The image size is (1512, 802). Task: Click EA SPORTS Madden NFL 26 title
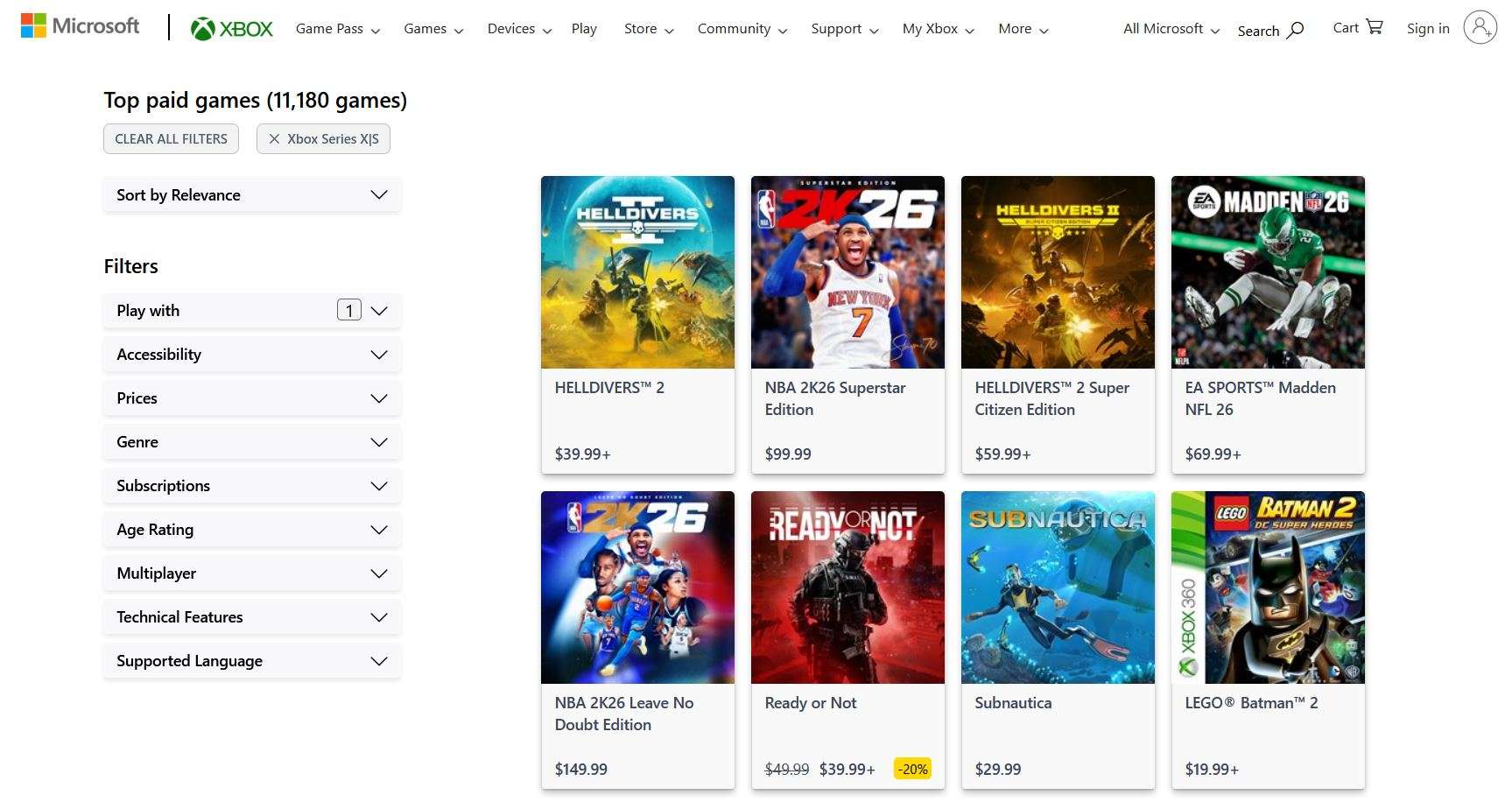coord(1260,398)
